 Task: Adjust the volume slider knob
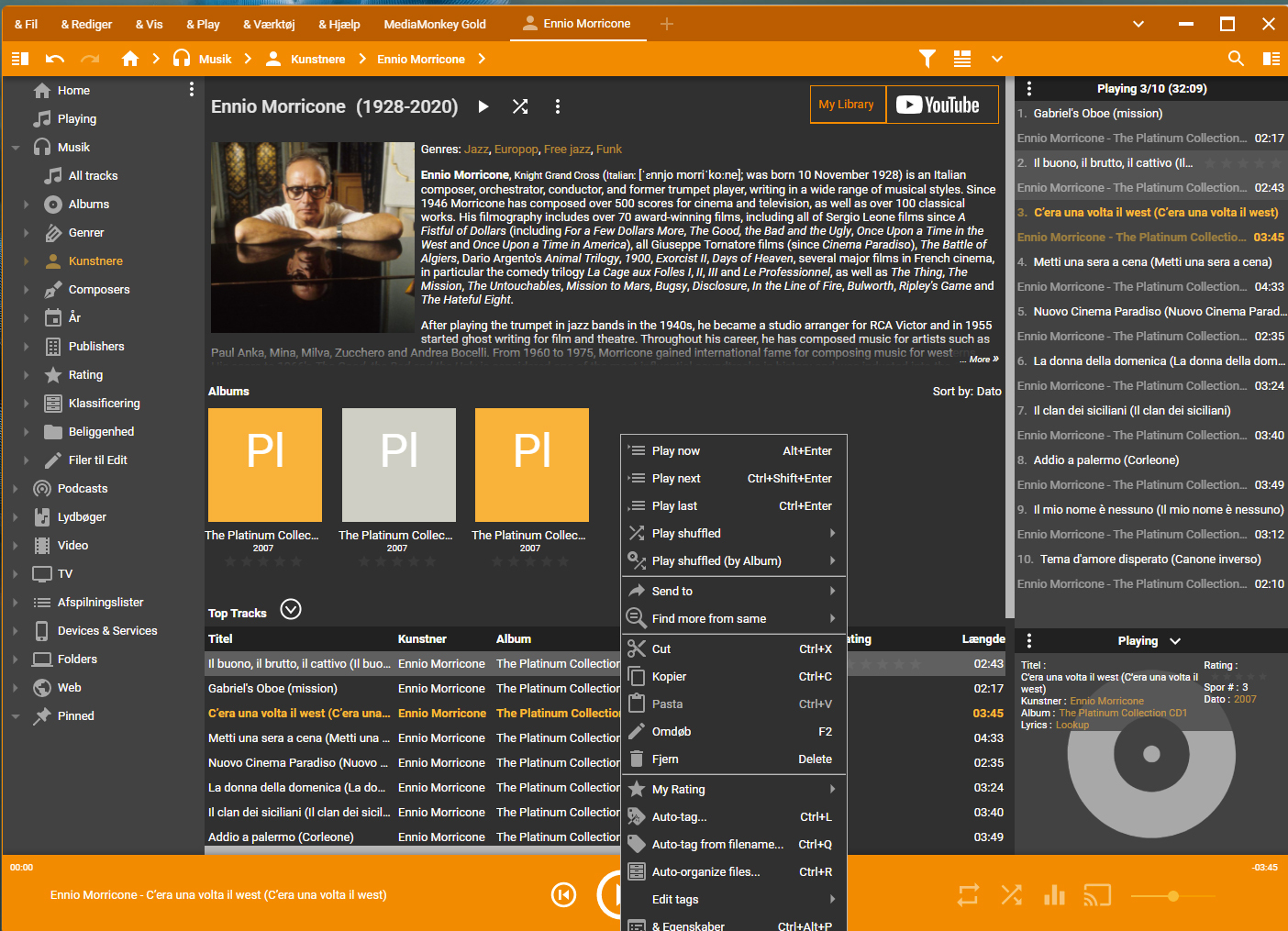(x=1172, y=895)
